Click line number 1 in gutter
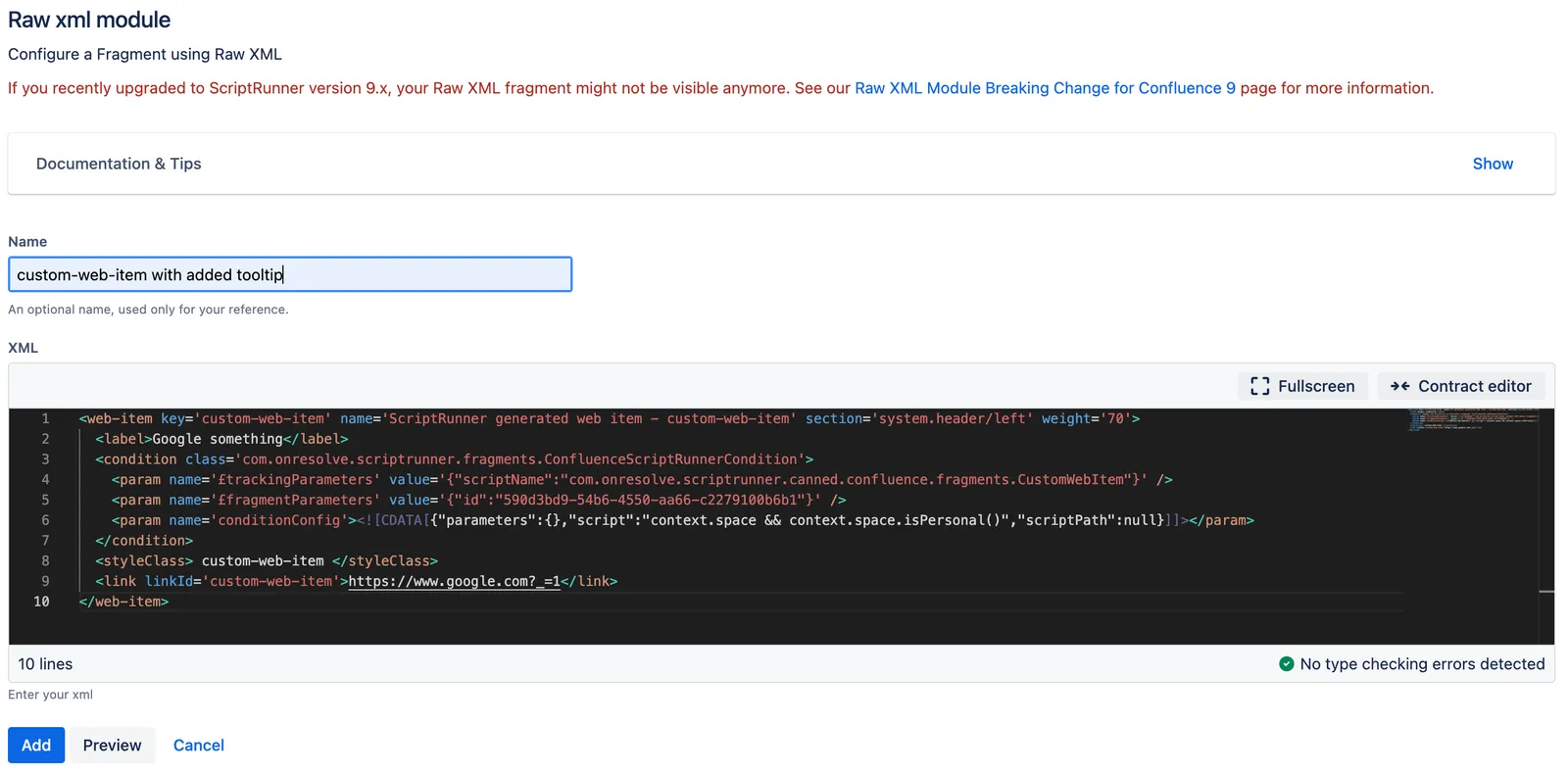 45,418
